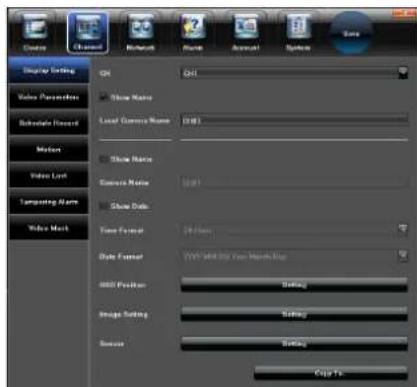The width and height of the screenshot is (417, 387).
Task: Enable Show Name checkbox above Camera Name
Action: (x=104, y=159)
